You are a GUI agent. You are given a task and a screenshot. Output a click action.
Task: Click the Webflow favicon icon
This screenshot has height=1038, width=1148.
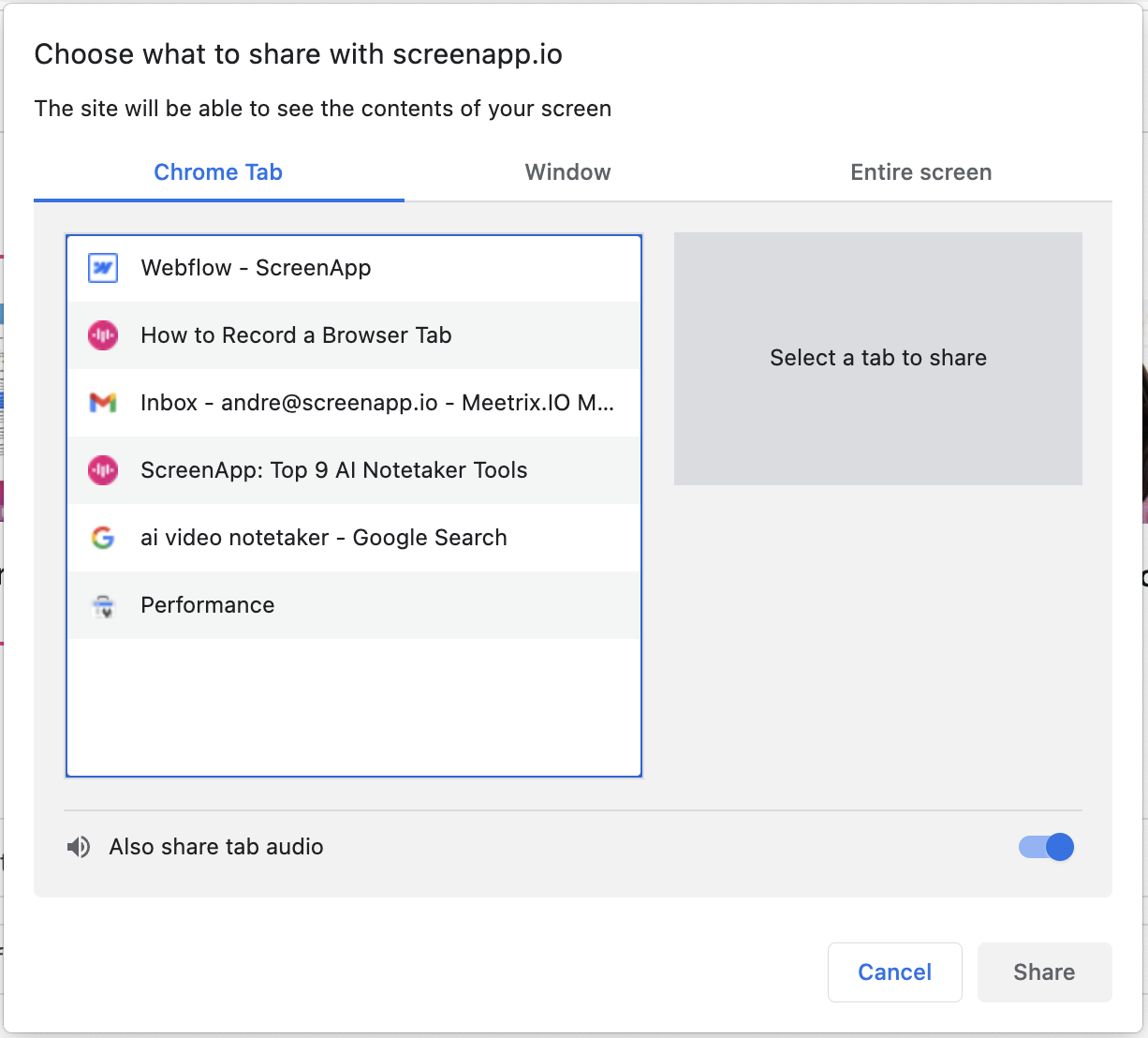[x=102, y=267]
